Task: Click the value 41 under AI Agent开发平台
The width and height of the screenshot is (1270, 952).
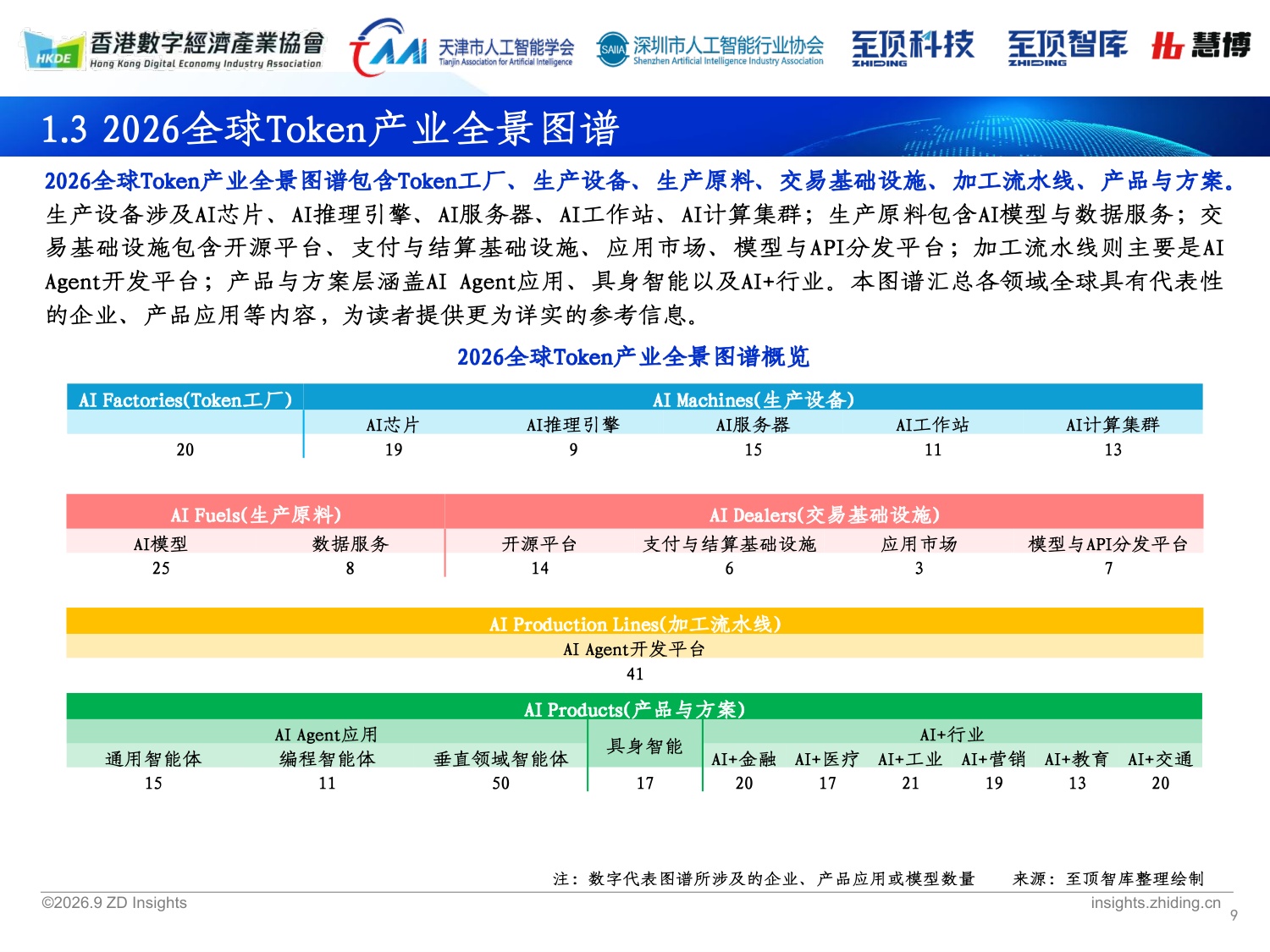Action: [635, 674]
